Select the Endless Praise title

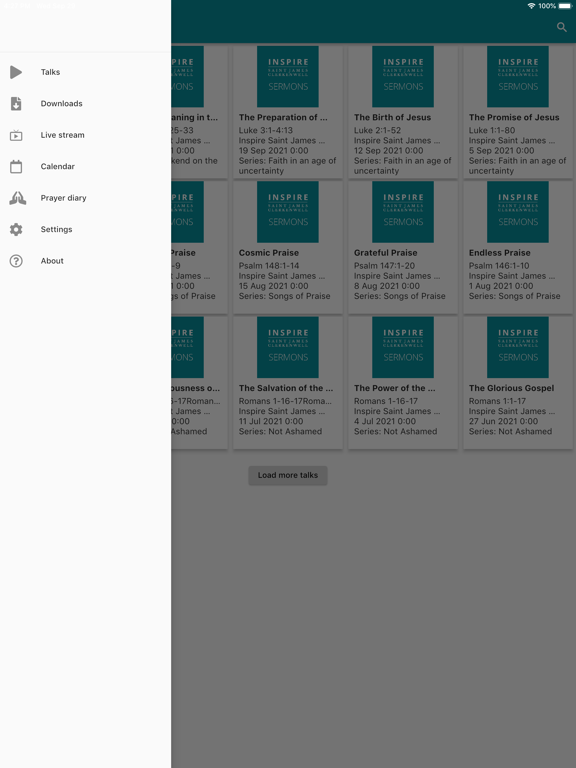(500, 253)
